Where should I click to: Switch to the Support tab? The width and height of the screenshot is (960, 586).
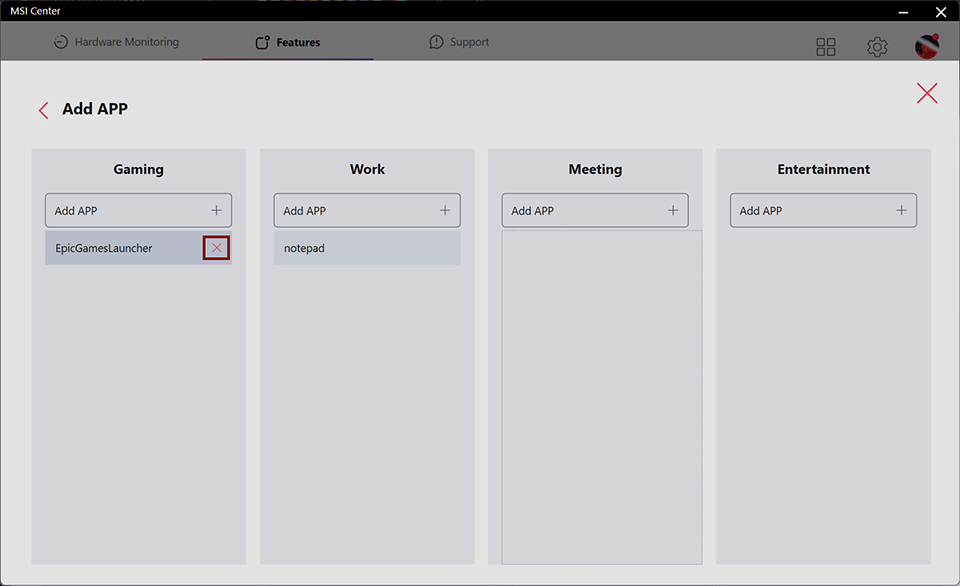[x=459, y=43]
